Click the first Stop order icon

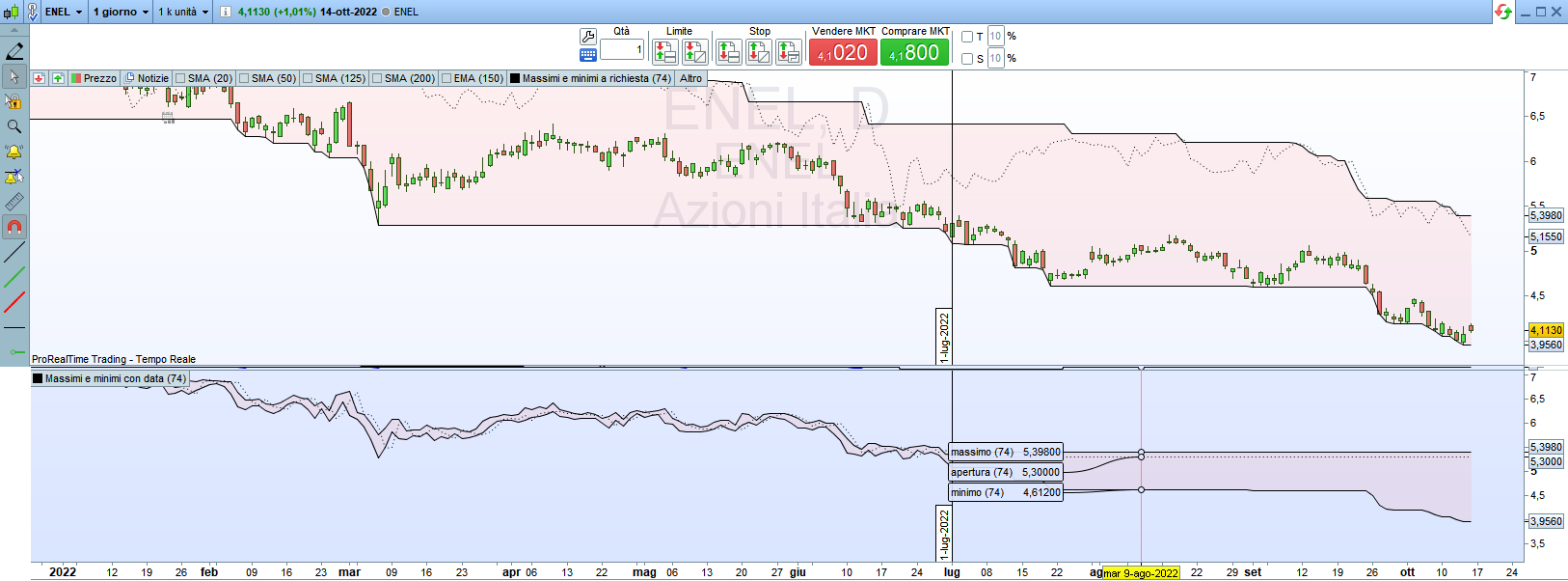coord(729,51)
